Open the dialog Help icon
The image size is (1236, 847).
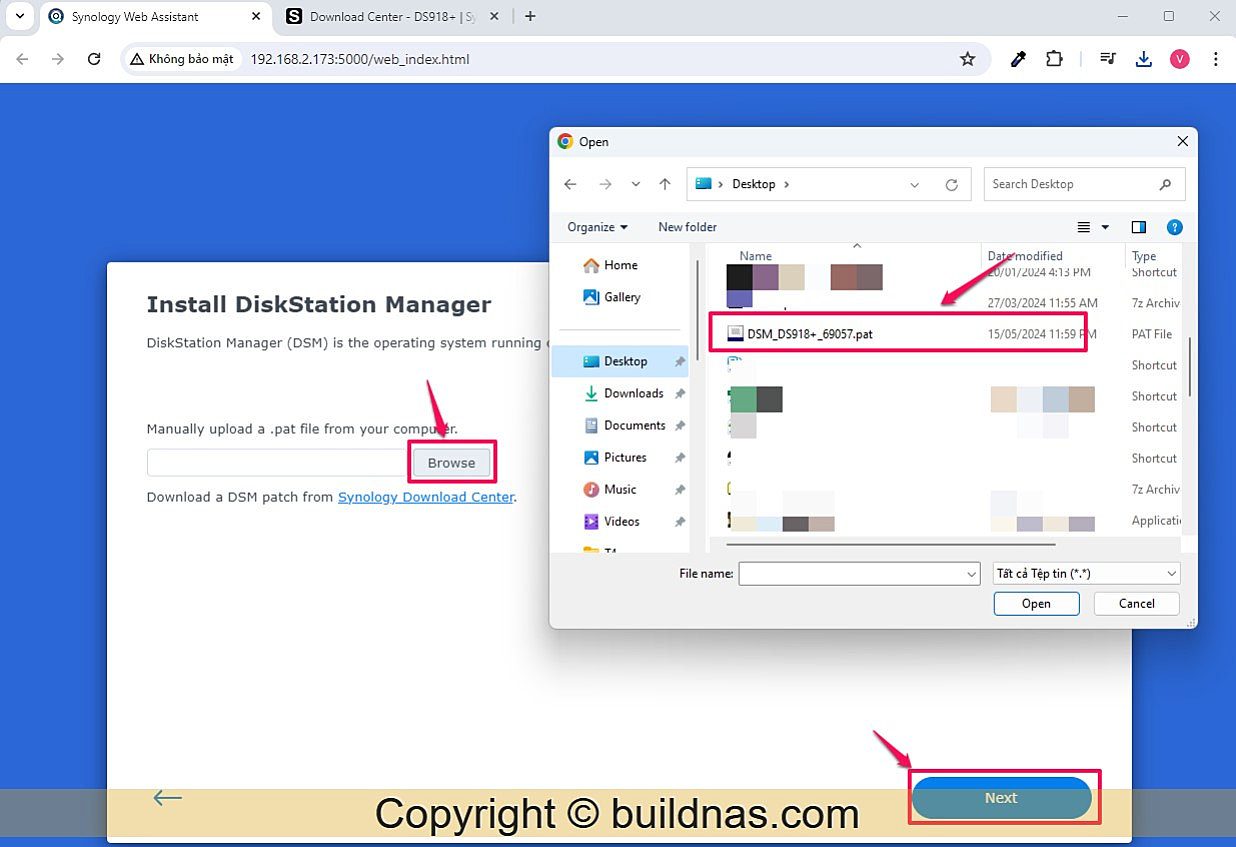tap(1175, 227)
